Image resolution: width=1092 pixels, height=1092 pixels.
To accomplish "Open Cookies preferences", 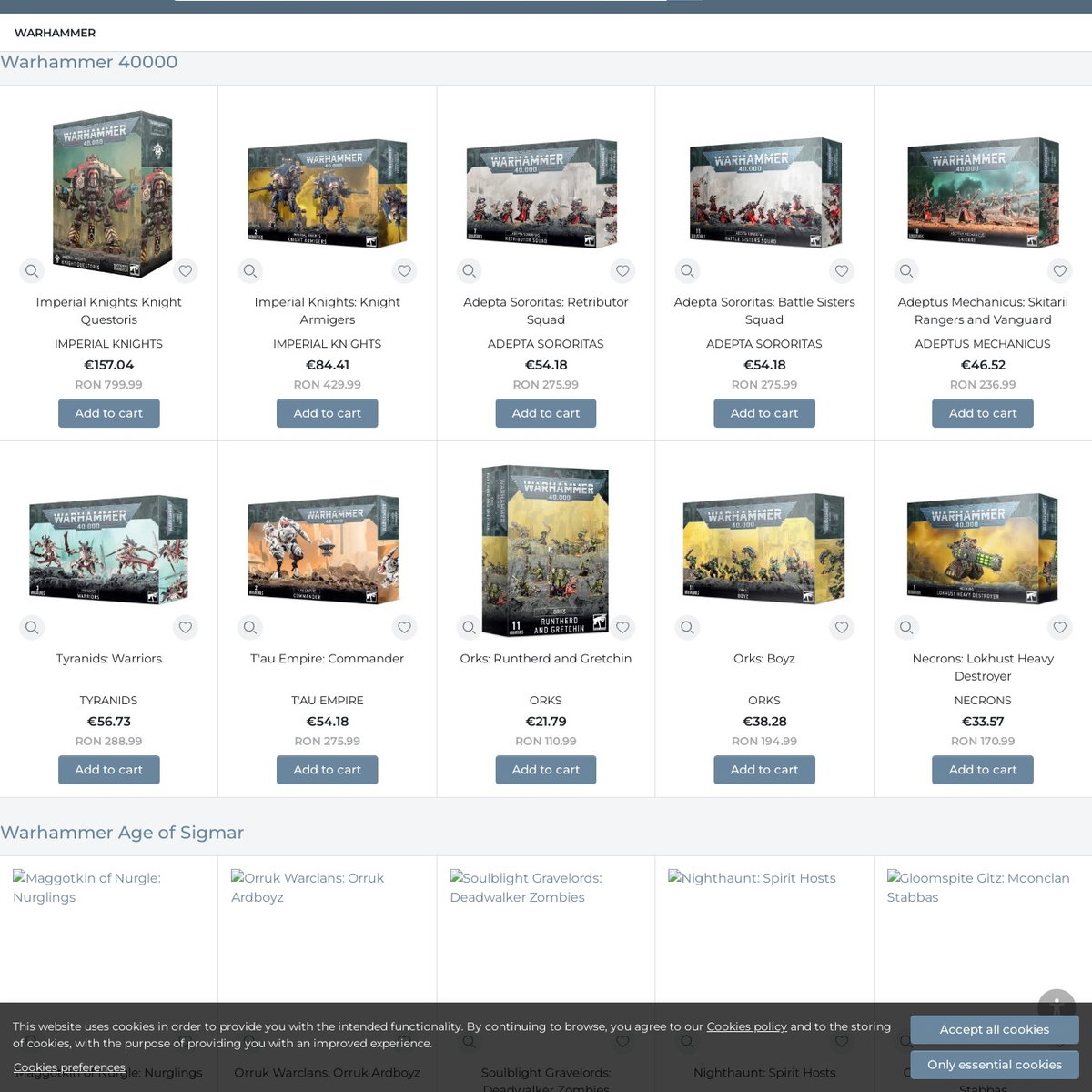I will click(x=69, y=1067).
